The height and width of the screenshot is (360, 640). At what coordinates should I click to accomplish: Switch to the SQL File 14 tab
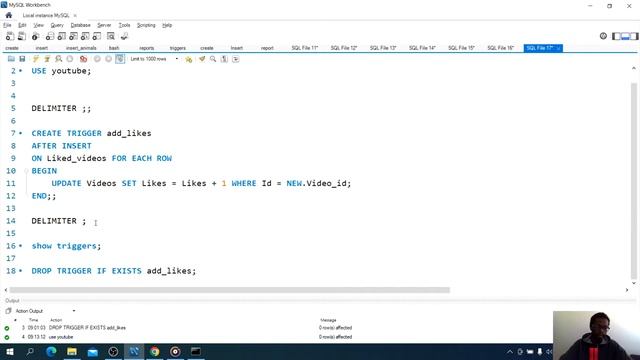coord(422,48)
